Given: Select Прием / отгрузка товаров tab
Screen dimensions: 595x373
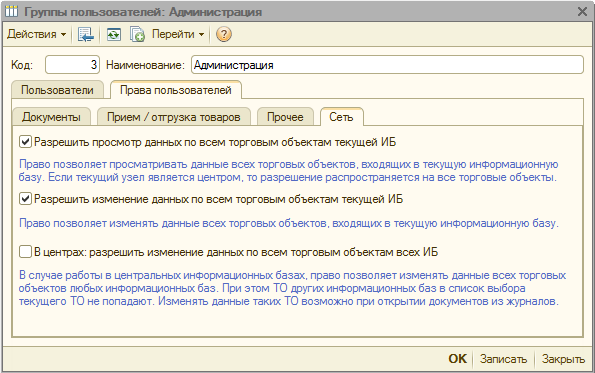Looking at the screenshot, I should click(x=174, y=116).
